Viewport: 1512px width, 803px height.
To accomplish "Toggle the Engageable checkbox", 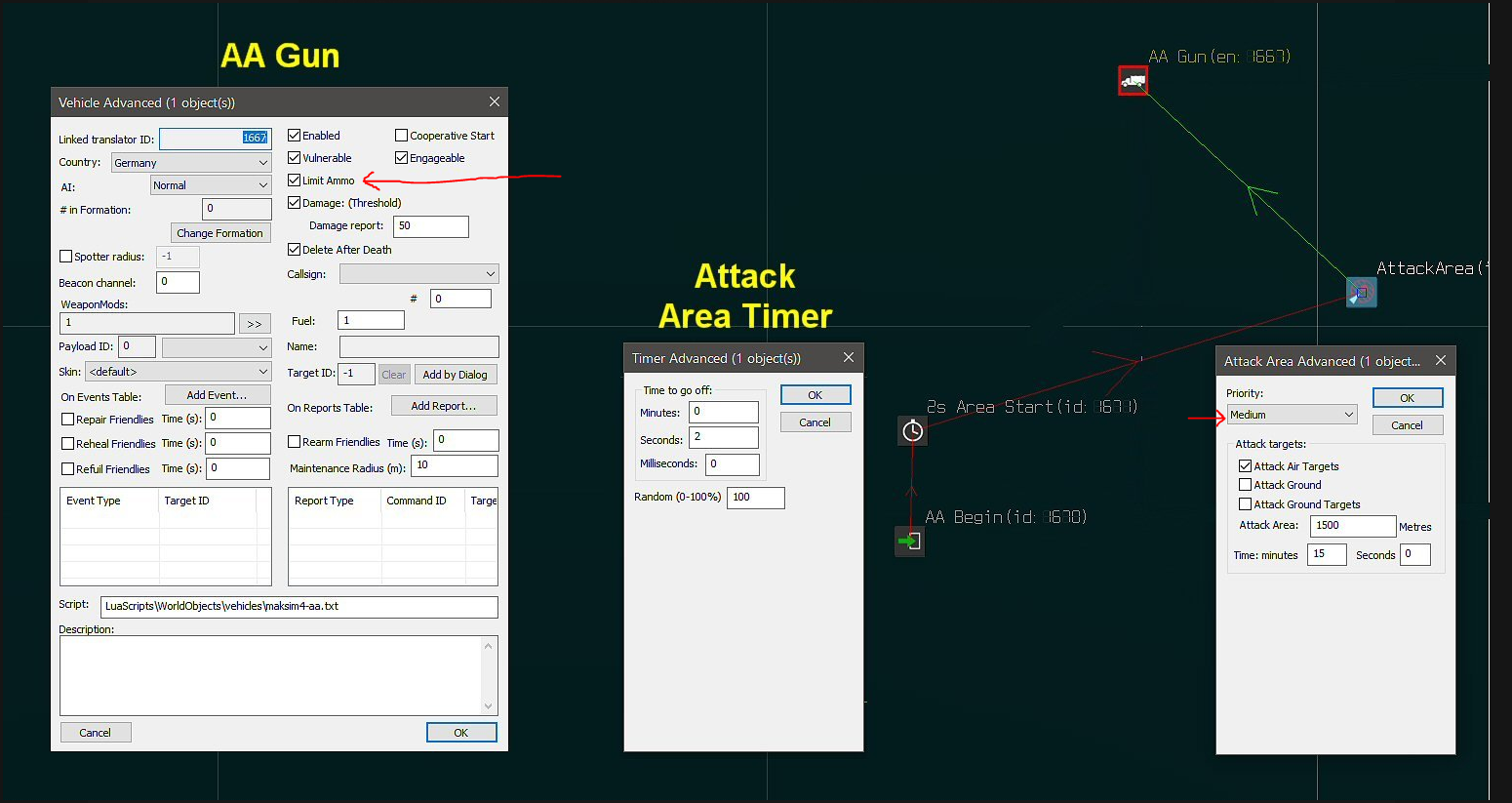I will 401,158.
